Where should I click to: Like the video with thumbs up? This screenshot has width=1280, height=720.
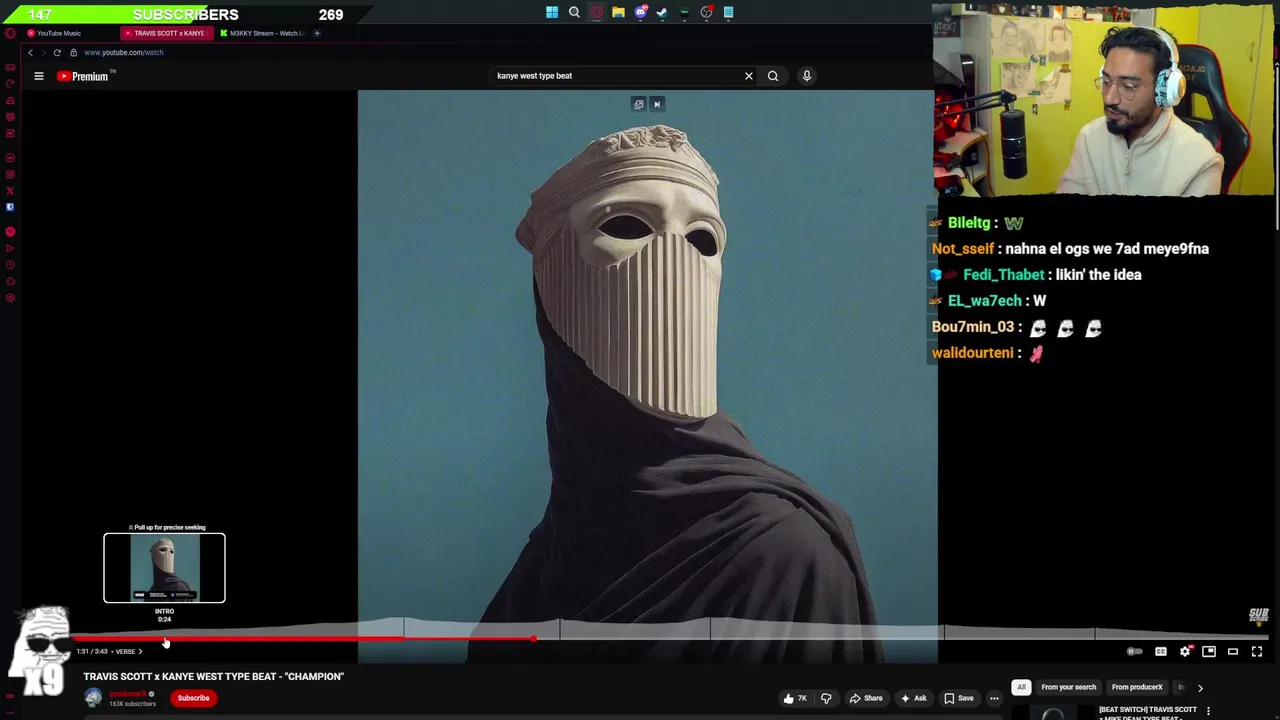[x=796, y=698]
